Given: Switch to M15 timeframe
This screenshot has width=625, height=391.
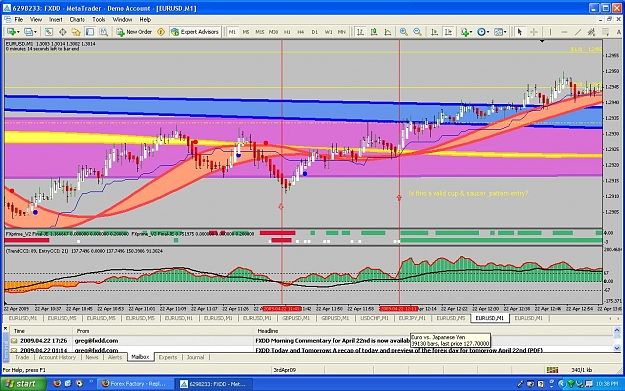Looking at the screenshot, I should coord(259,32).
